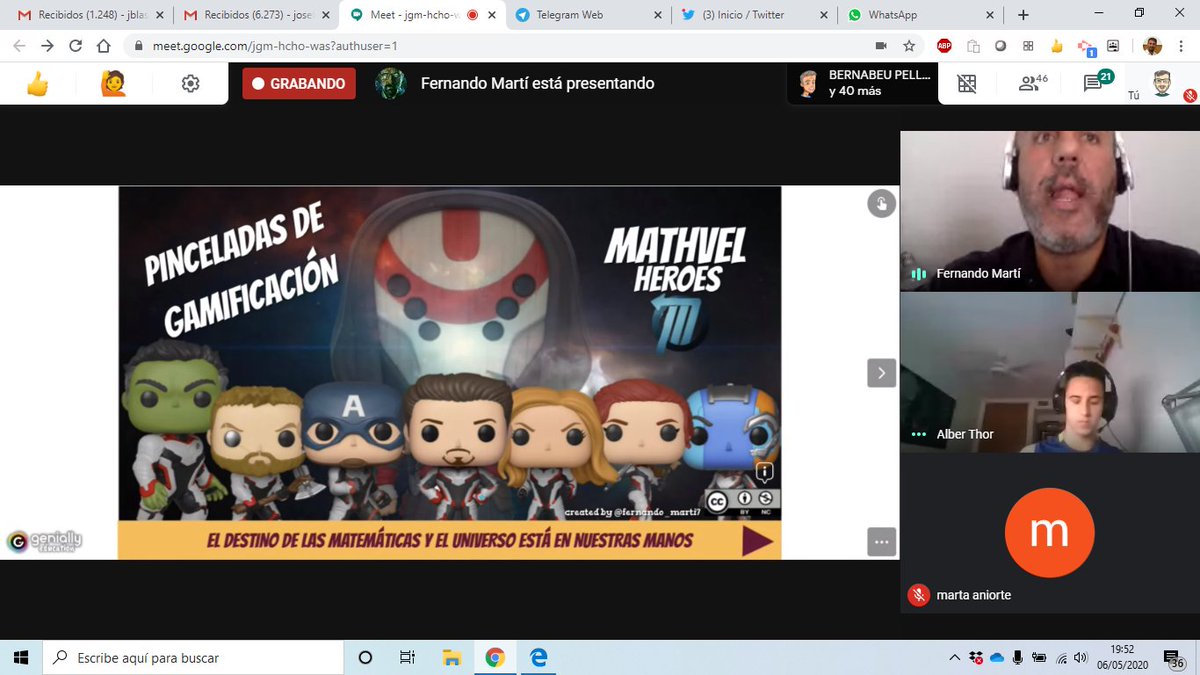Screen dimensions: 1200x675
Task: Click the thumbs-up extension icon in Chrome toolbar
Action: click(x=1056, y=46)
